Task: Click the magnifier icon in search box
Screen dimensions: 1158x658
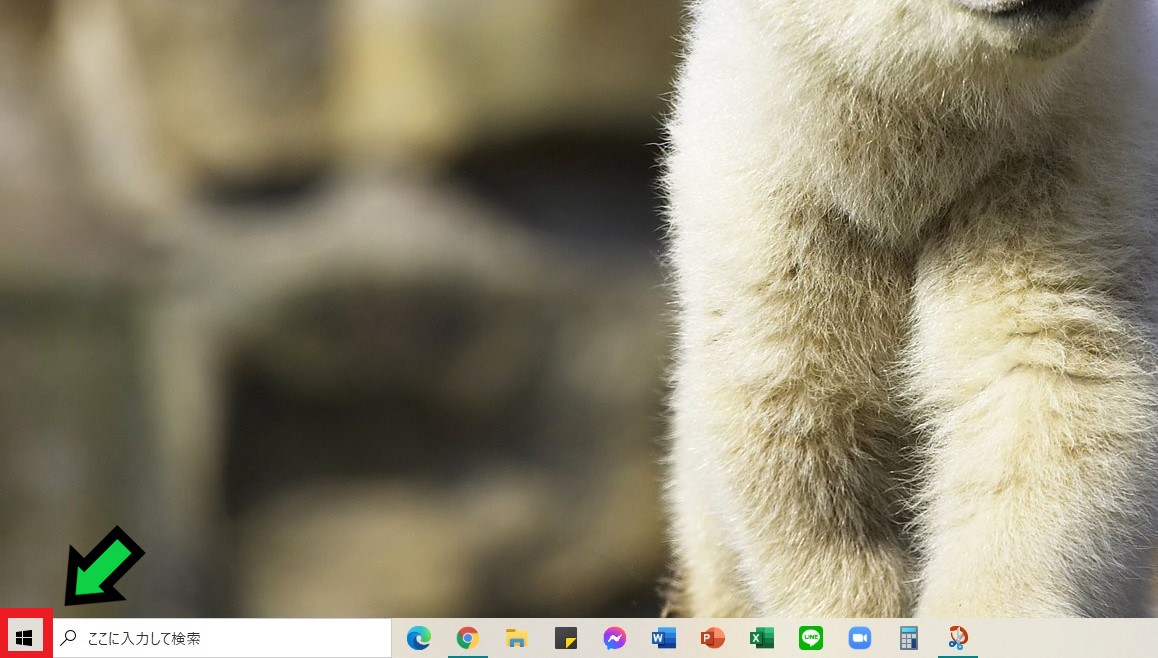Action: [69, 637]
